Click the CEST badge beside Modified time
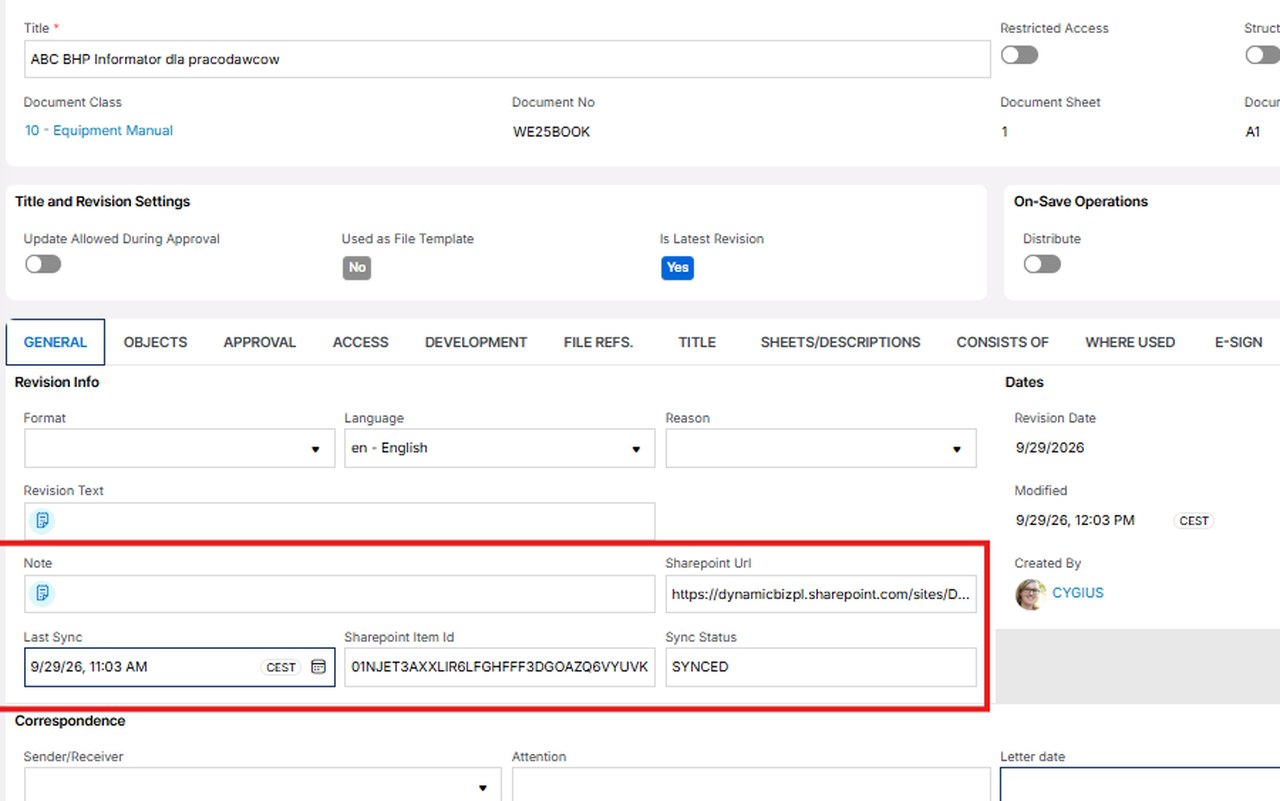This screenshot has width=1280, height=801. pyautogui.click(x=1194, y=521)
